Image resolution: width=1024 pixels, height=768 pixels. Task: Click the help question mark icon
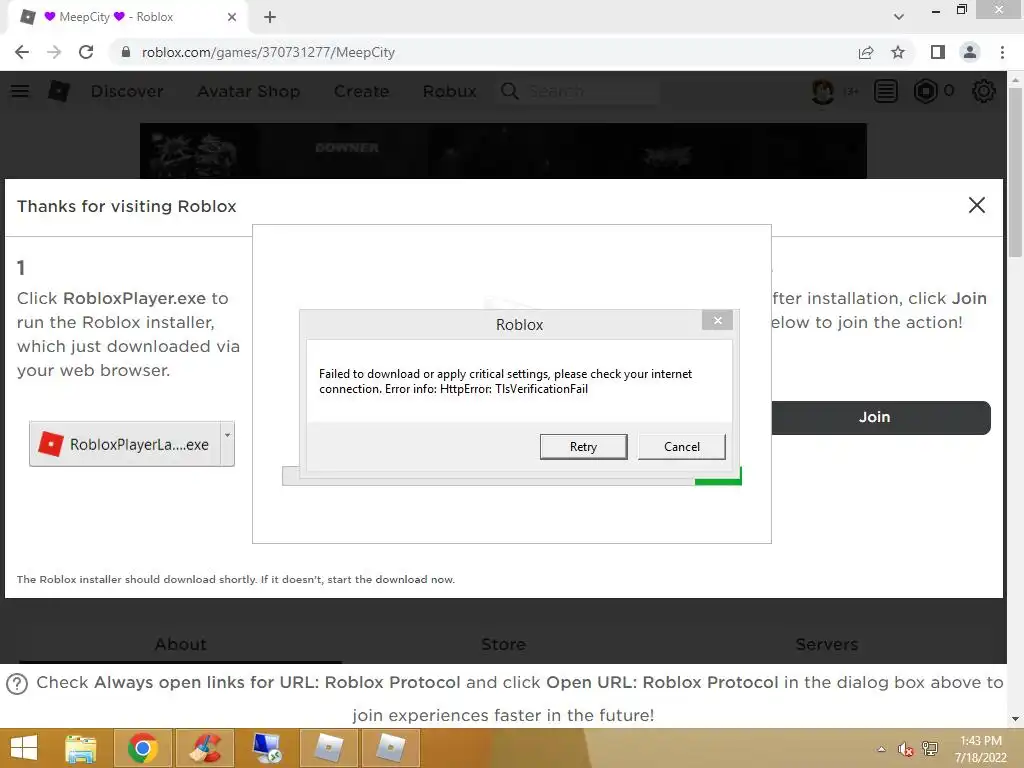point(17,684)
